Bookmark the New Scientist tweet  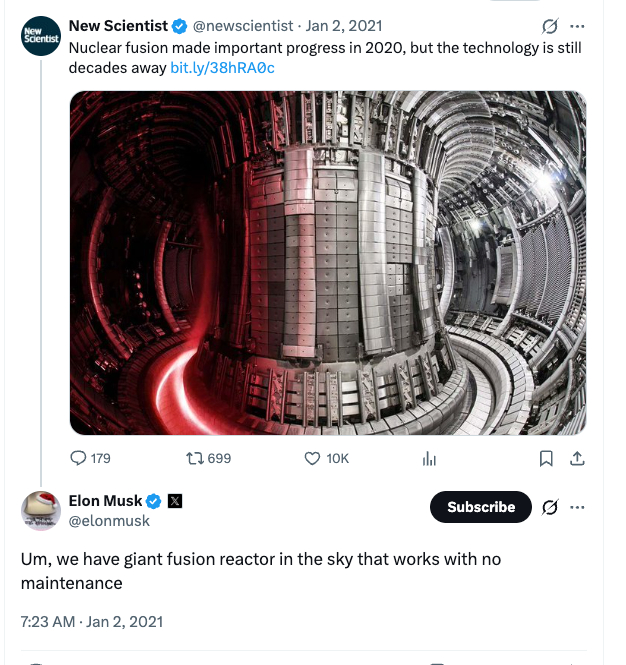tap(546, 458)
